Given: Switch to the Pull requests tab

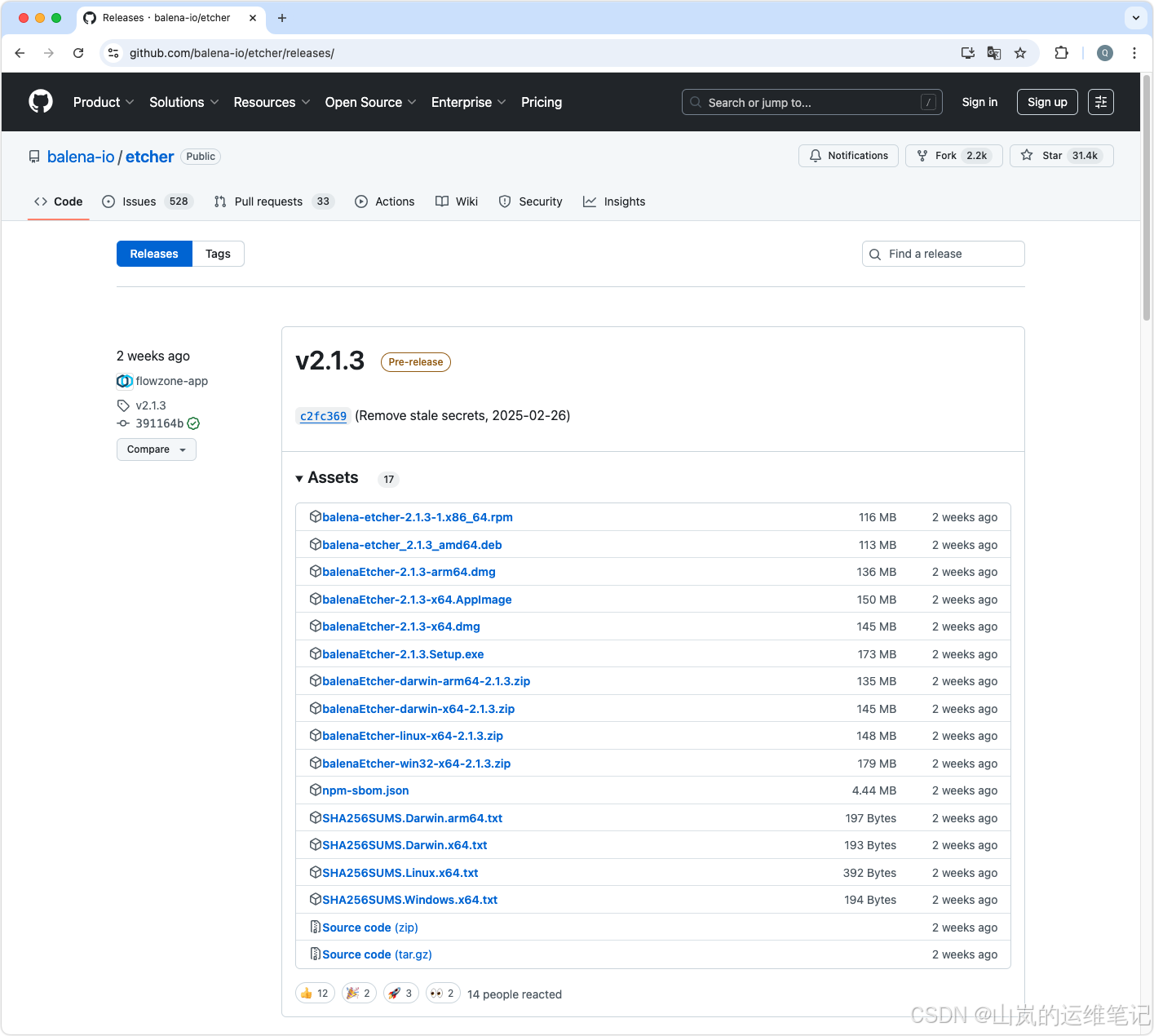Looking at the screenshot, I should tap(274, 201).
